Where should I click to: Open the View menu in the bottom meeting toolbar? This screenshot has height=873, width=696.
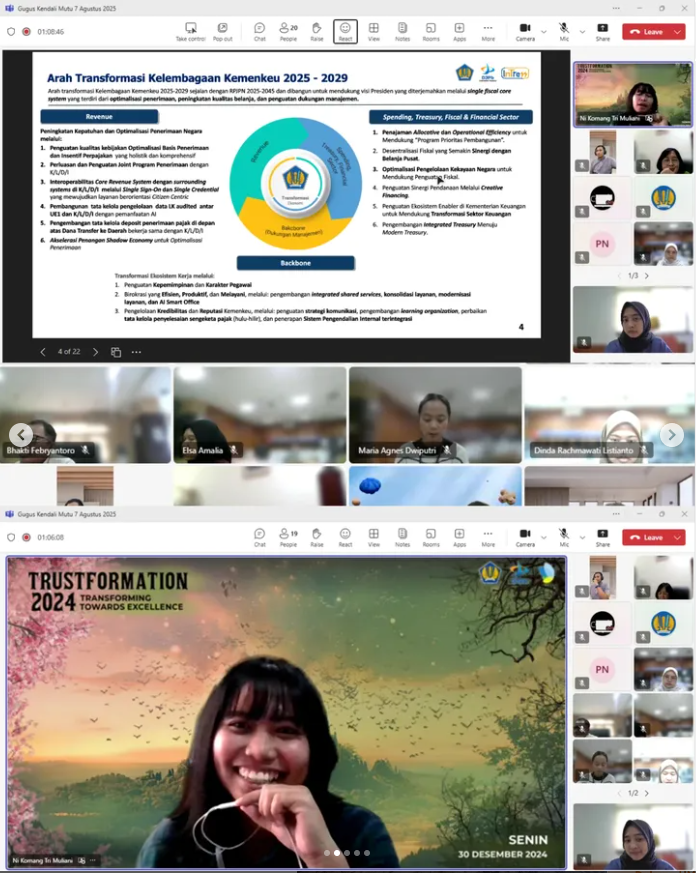coord(373,537)
